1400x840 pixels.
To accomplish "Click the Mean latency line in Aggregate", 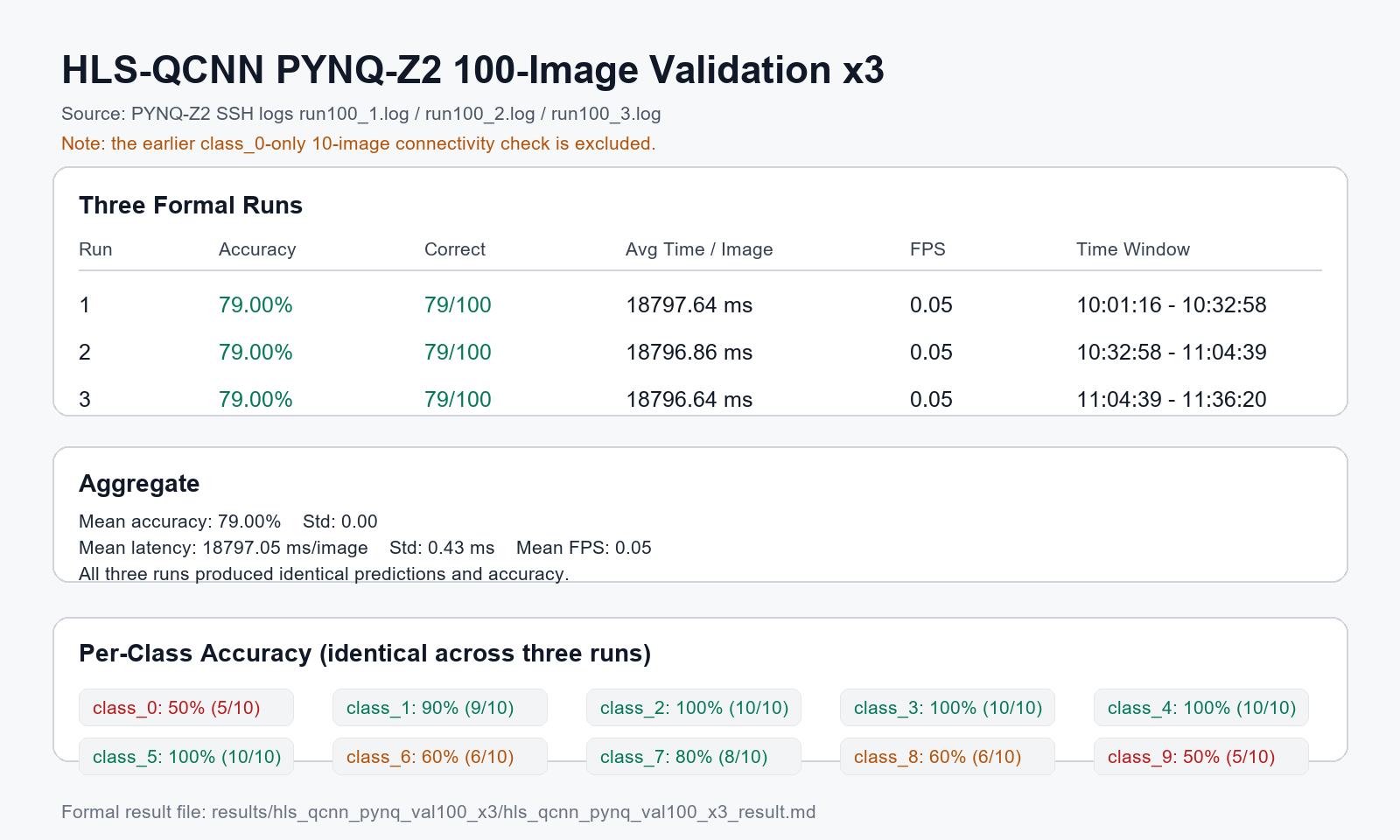I will click(365, 548).
